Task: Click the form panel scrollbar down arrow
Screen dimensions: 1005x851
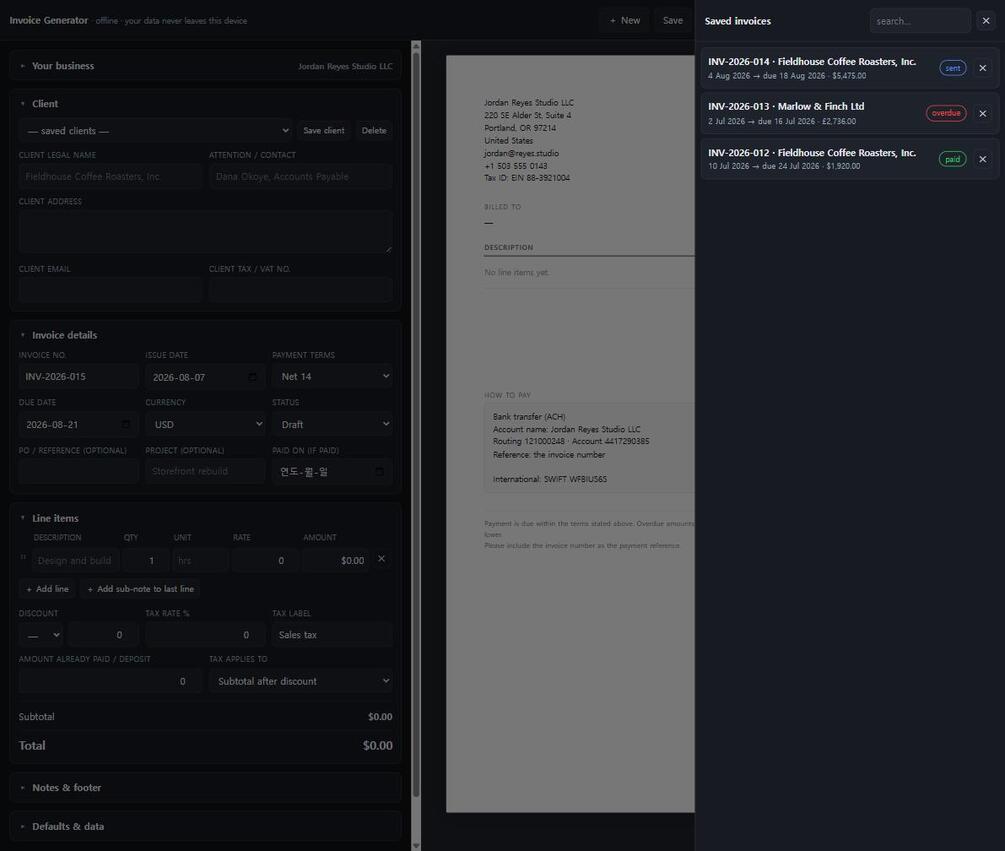Action: coord(416,846)
